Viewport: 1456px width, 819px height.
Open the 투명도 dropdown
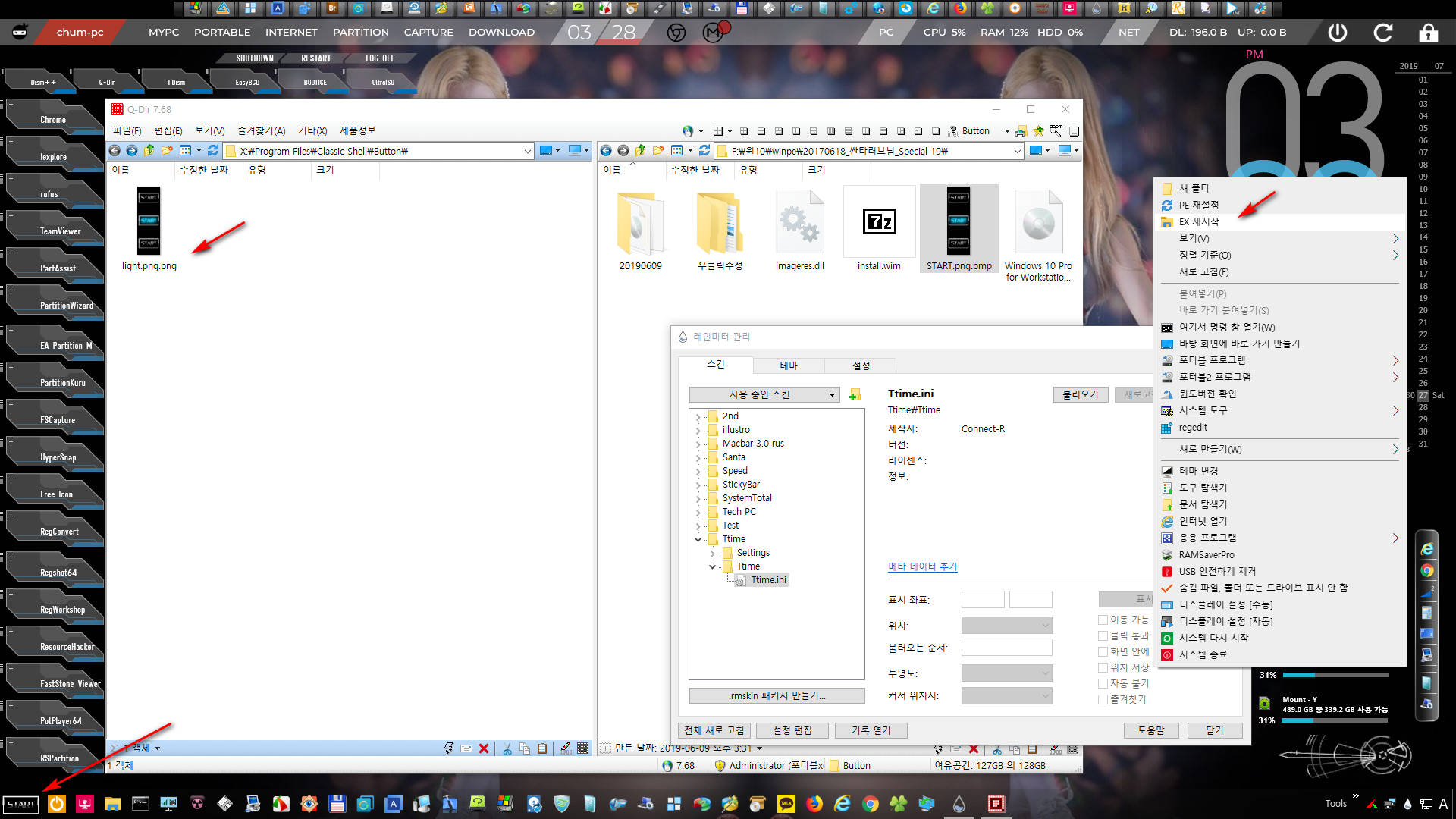tap(1006, 673)
